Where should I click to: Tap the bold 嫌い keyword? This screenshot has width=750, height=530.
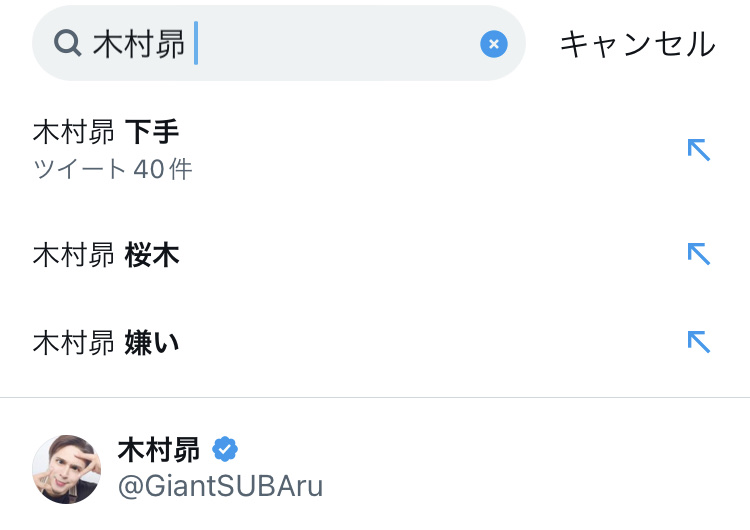tap(152, 343)
